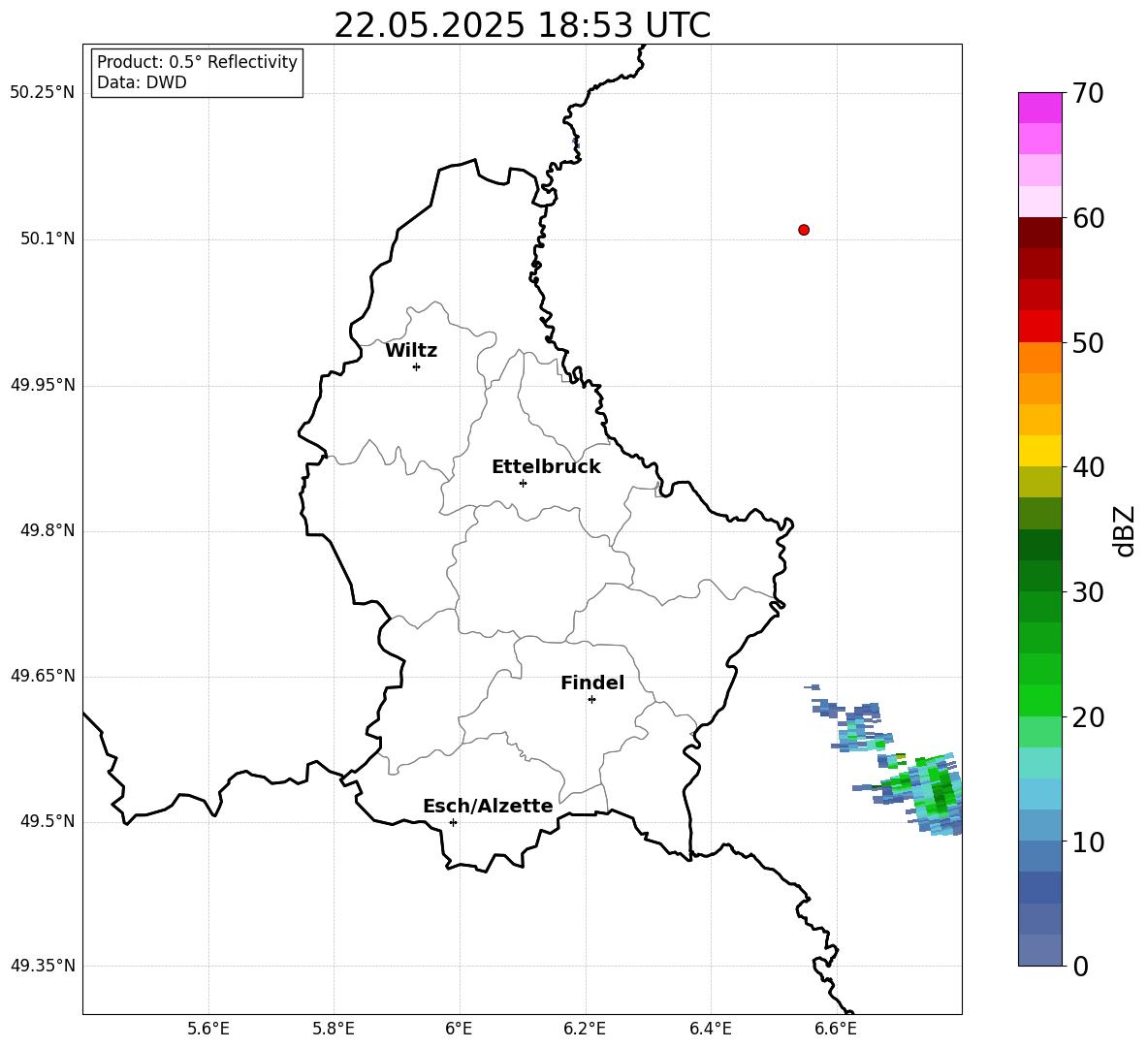Screen dimensions: 1148x1048
Task: Click the 49.95°N latitude label
Action: pos(43,385)
